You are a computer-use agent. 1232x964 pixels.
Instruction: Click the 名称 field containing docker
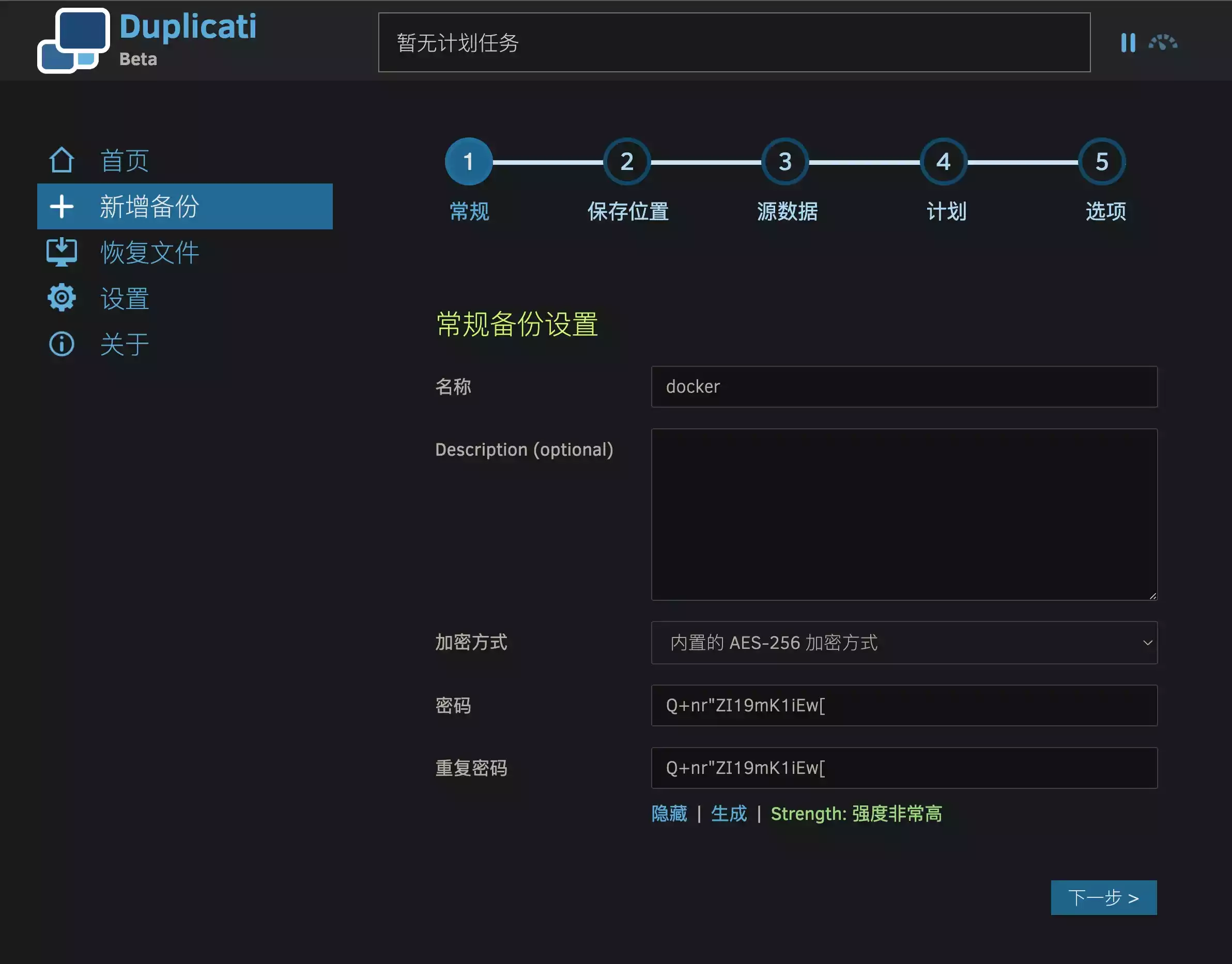click(x=904, y=386)
